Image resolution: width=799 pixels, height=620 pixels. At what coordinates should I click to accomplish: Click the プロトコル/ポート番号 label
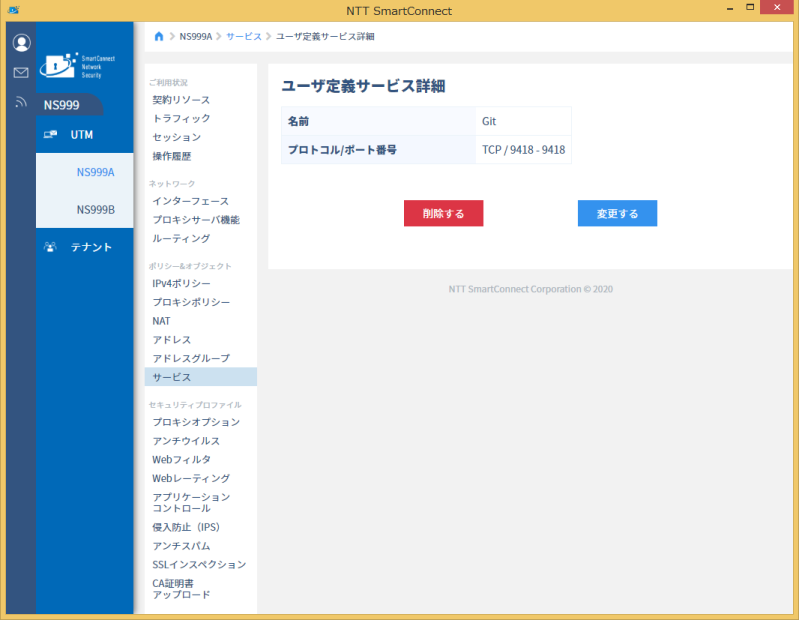pyautogui.click(x=342, y=150)
